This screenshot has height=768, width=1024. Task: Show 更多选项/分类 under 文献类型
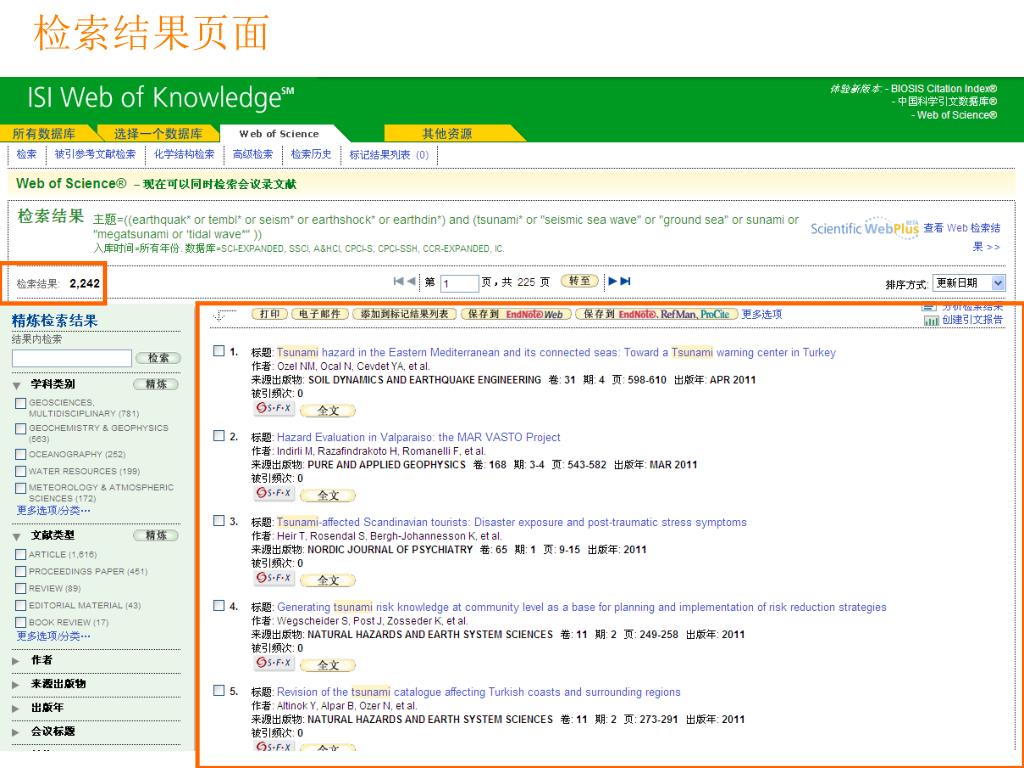[x=54, y=636]
